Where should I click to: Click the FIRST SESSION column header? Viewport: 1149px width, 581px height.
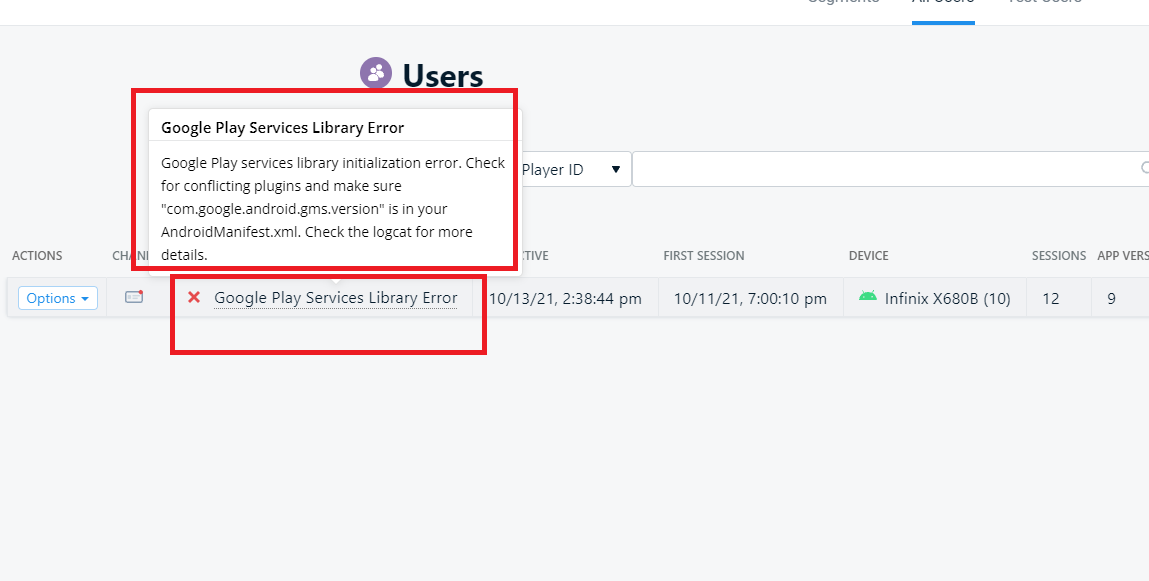pyautogui.click(x=703, y=256)
